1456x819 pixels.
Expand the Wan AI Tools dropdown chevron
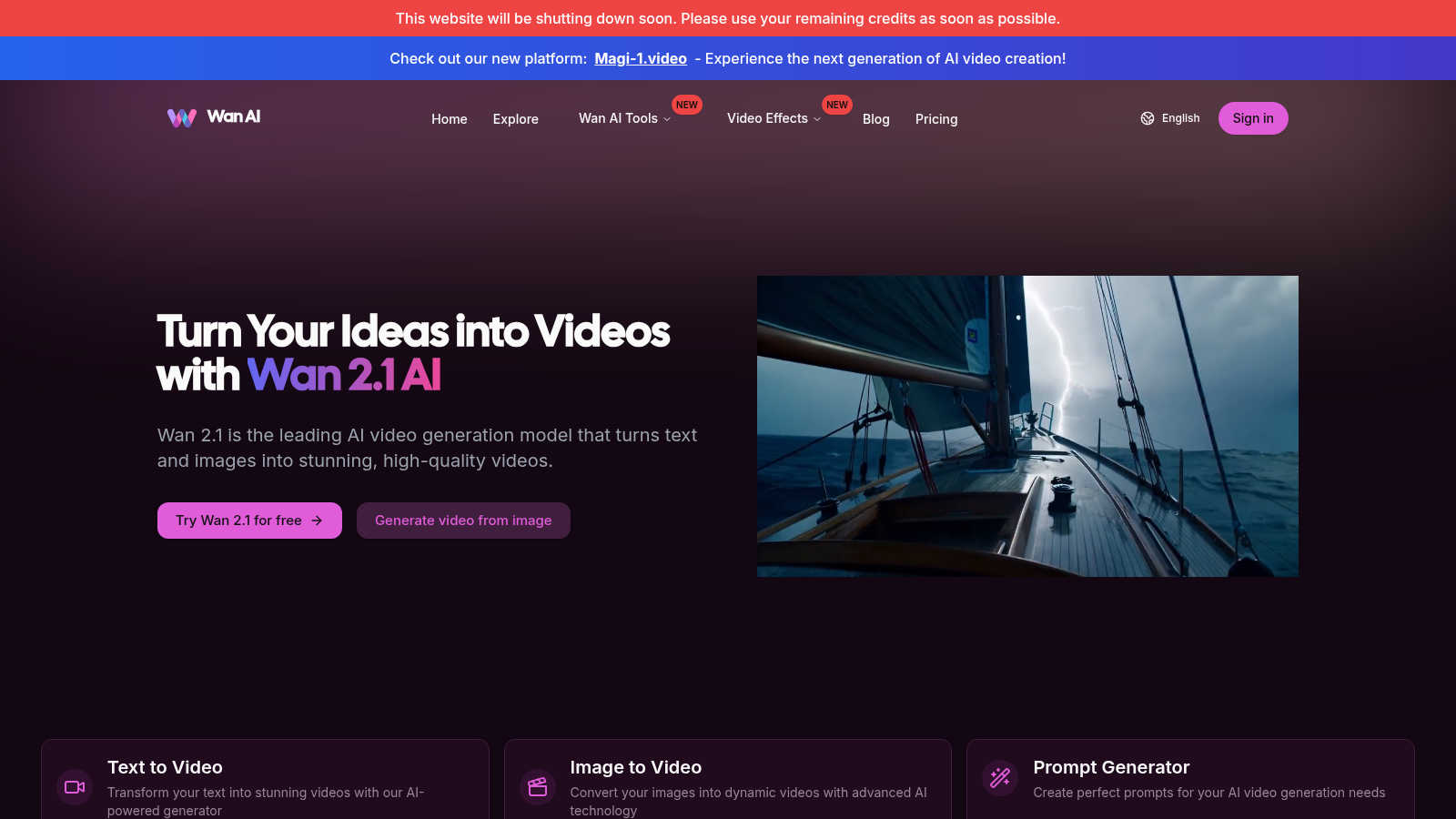[667, 119]
